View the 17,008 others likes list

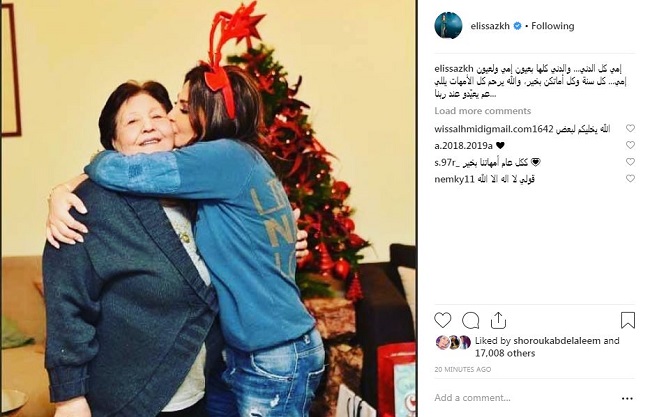505,353
